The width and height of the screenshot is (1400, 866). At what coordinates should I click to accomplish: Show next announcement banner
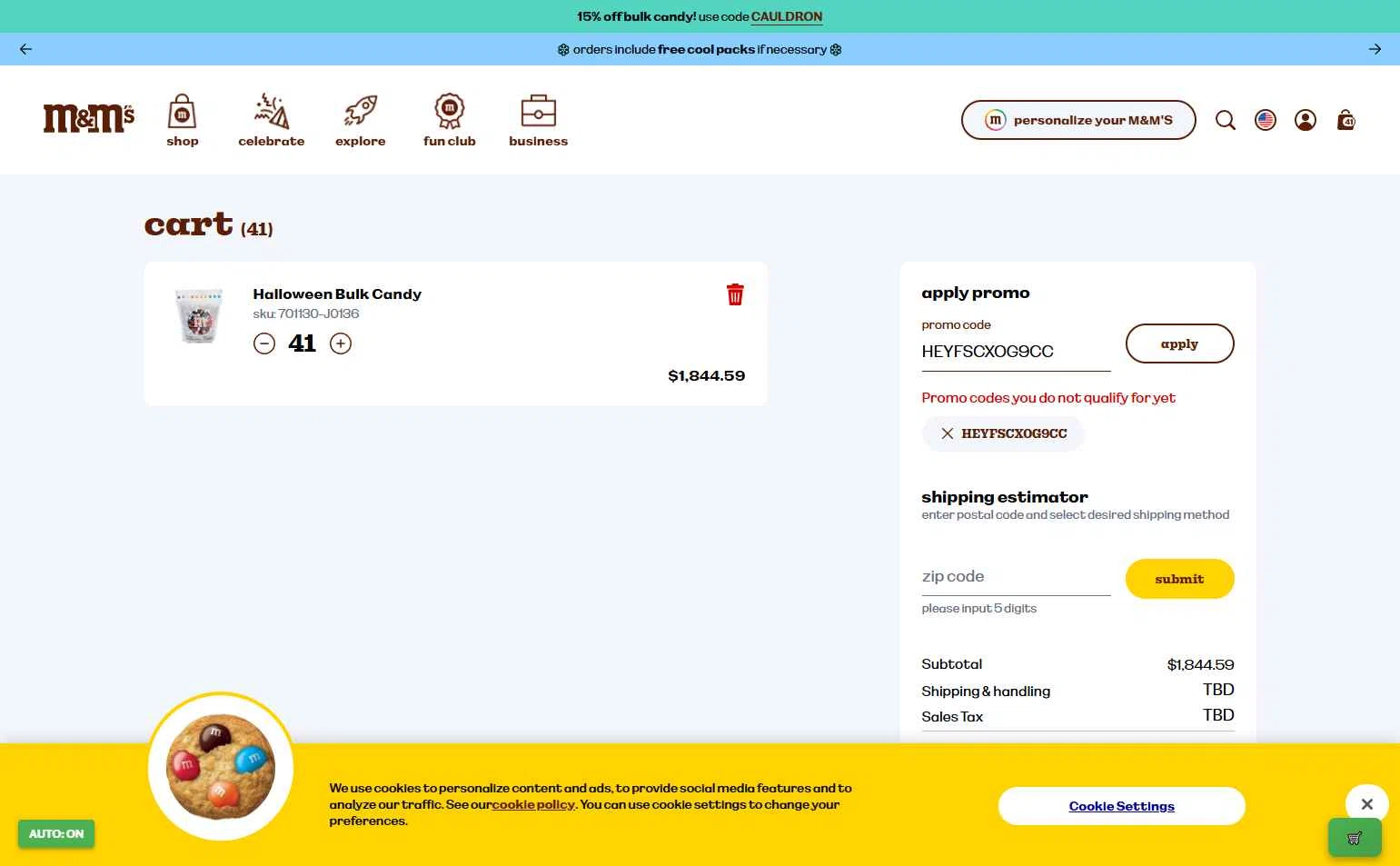1375,49
